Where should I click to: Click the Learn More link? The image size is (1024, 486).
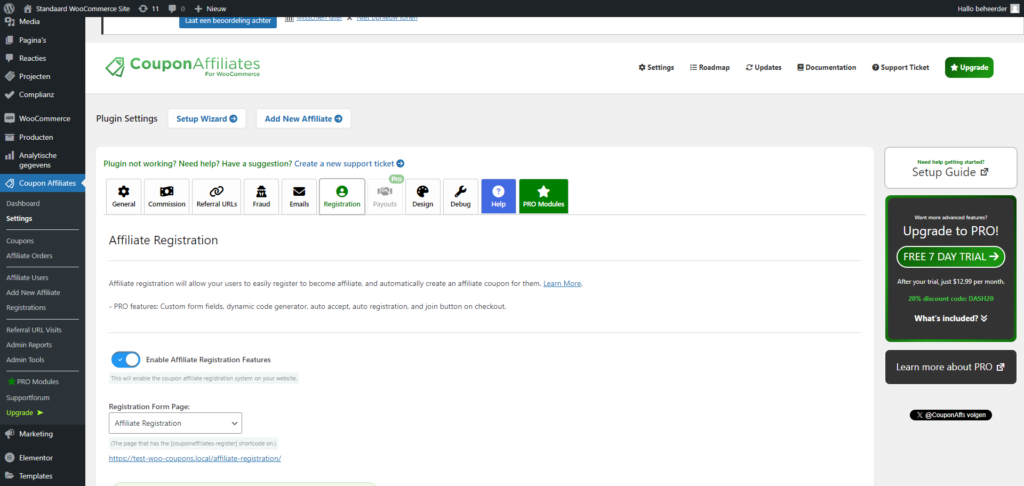[562, 284]
